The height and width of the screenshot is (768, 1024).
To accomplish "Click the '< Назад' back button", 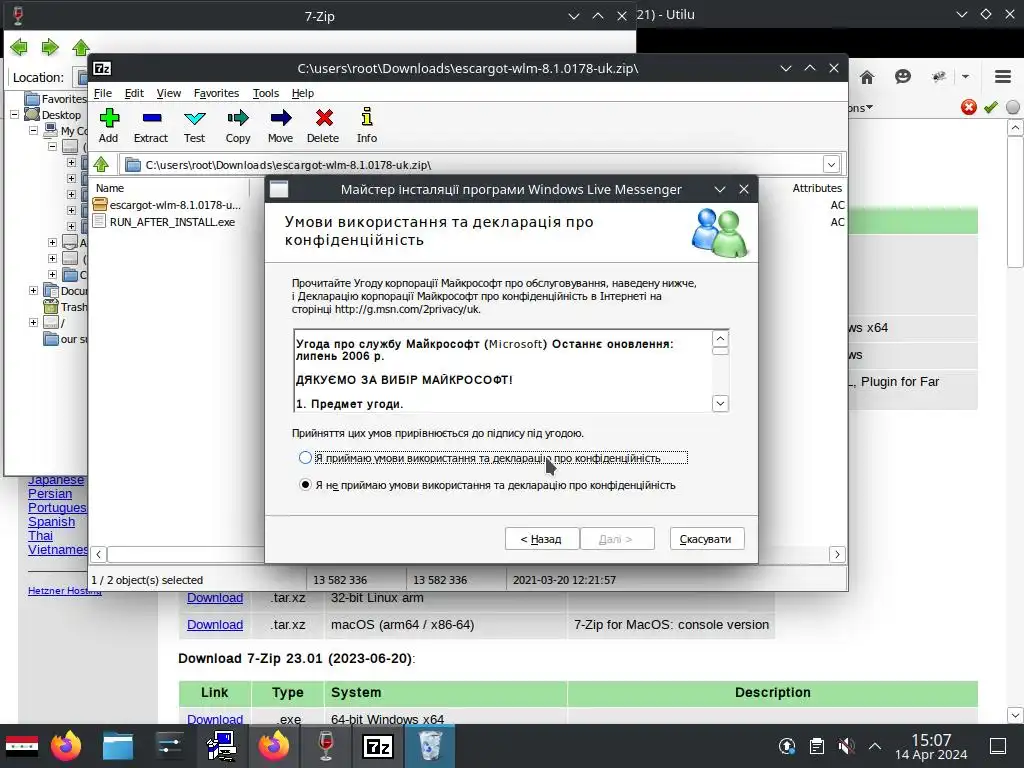I will [541, 539].
